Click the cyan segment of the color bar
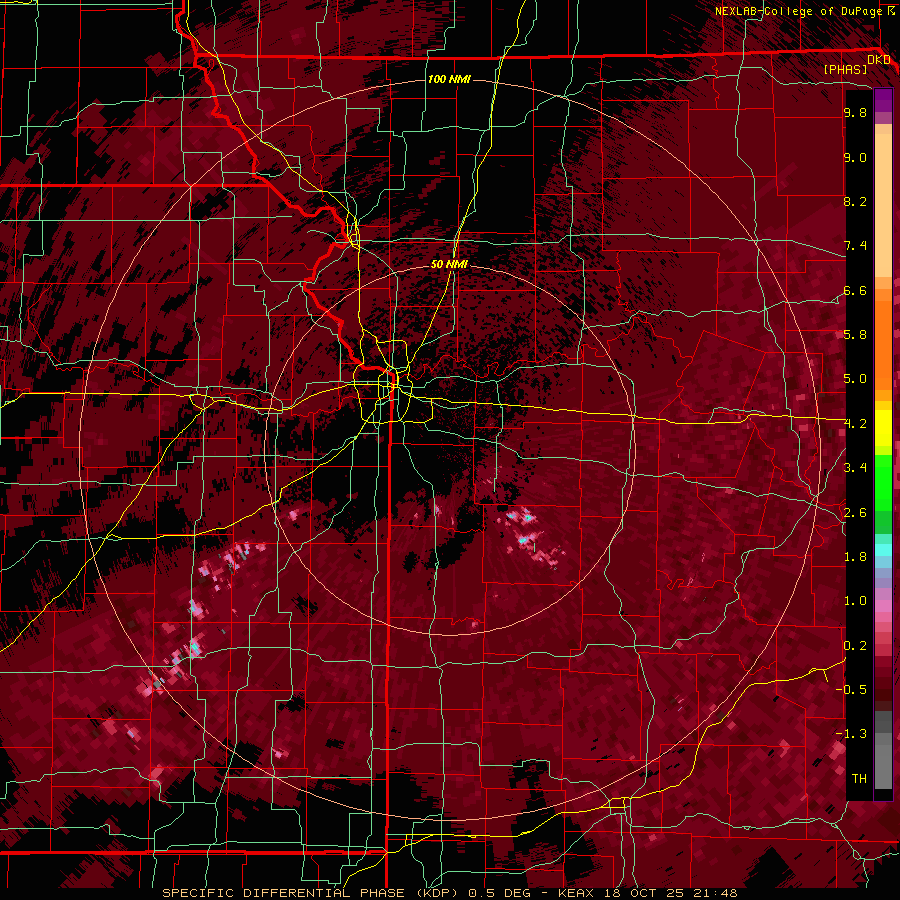Screen dimensions: 900x900 [x=883, y=550]
